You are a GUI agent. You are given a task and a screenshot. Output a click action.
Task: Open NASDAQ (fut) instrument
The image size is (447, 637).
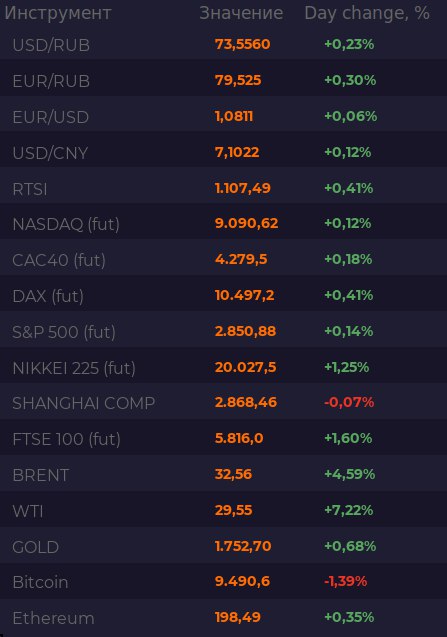66,224
